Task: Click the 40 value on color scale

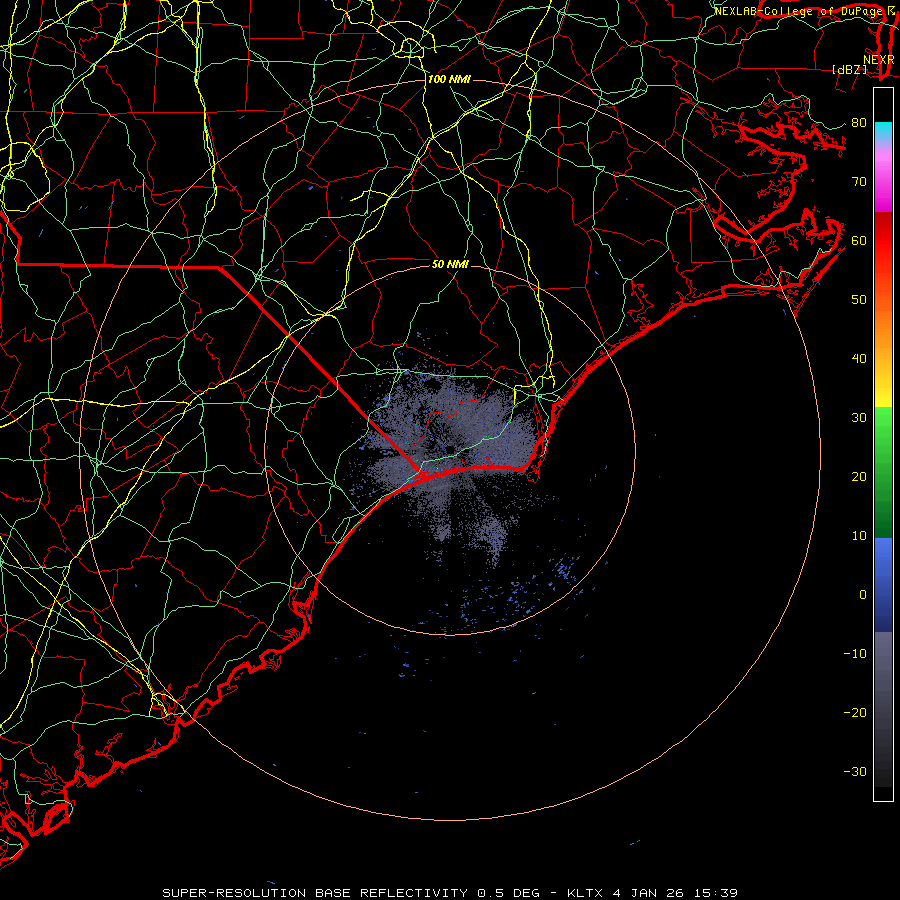Action: [859, 359]
